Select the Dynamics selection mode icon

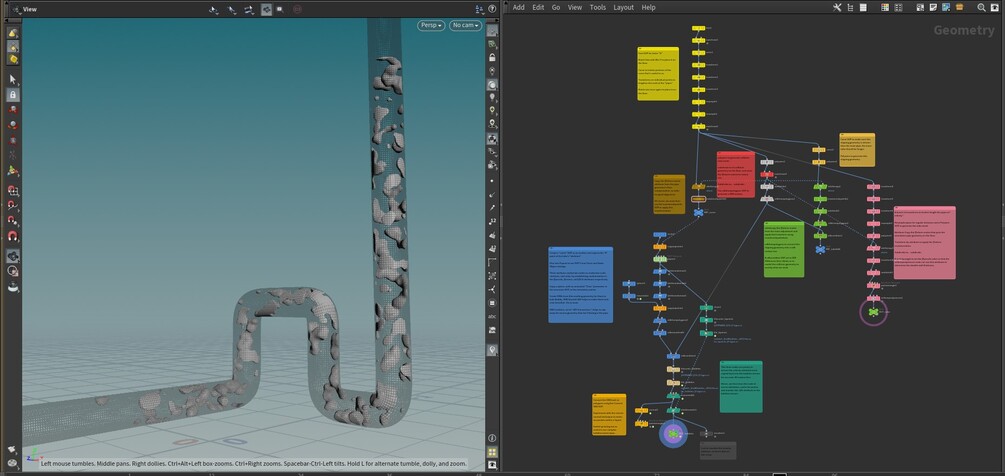(x=13, y=60)
